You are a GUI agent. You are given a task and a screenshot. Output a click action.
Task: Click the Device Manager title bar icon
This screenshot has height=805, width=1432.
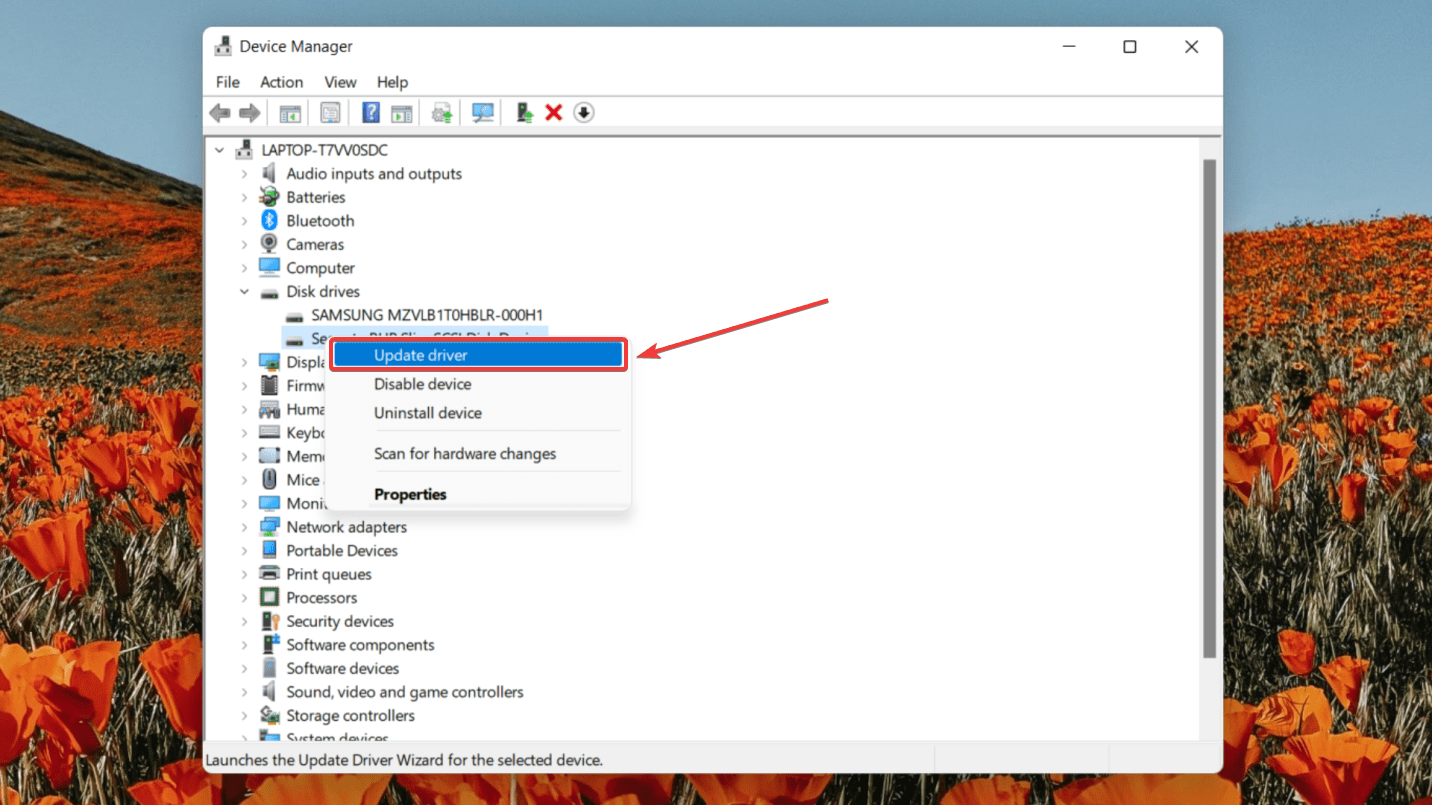pyautogui.click(x=224, y=47)
